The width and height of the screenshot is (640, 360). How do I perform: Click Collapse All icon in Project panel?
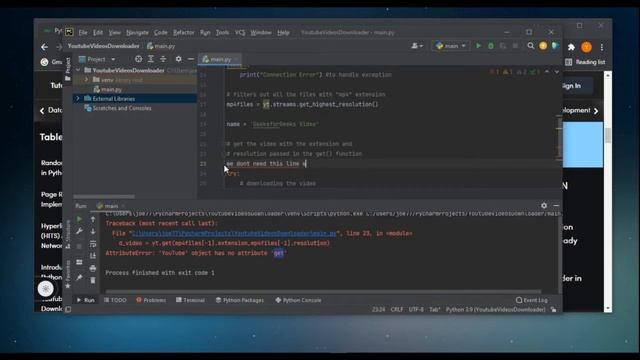pyautogui.click(x=163, y=59)
